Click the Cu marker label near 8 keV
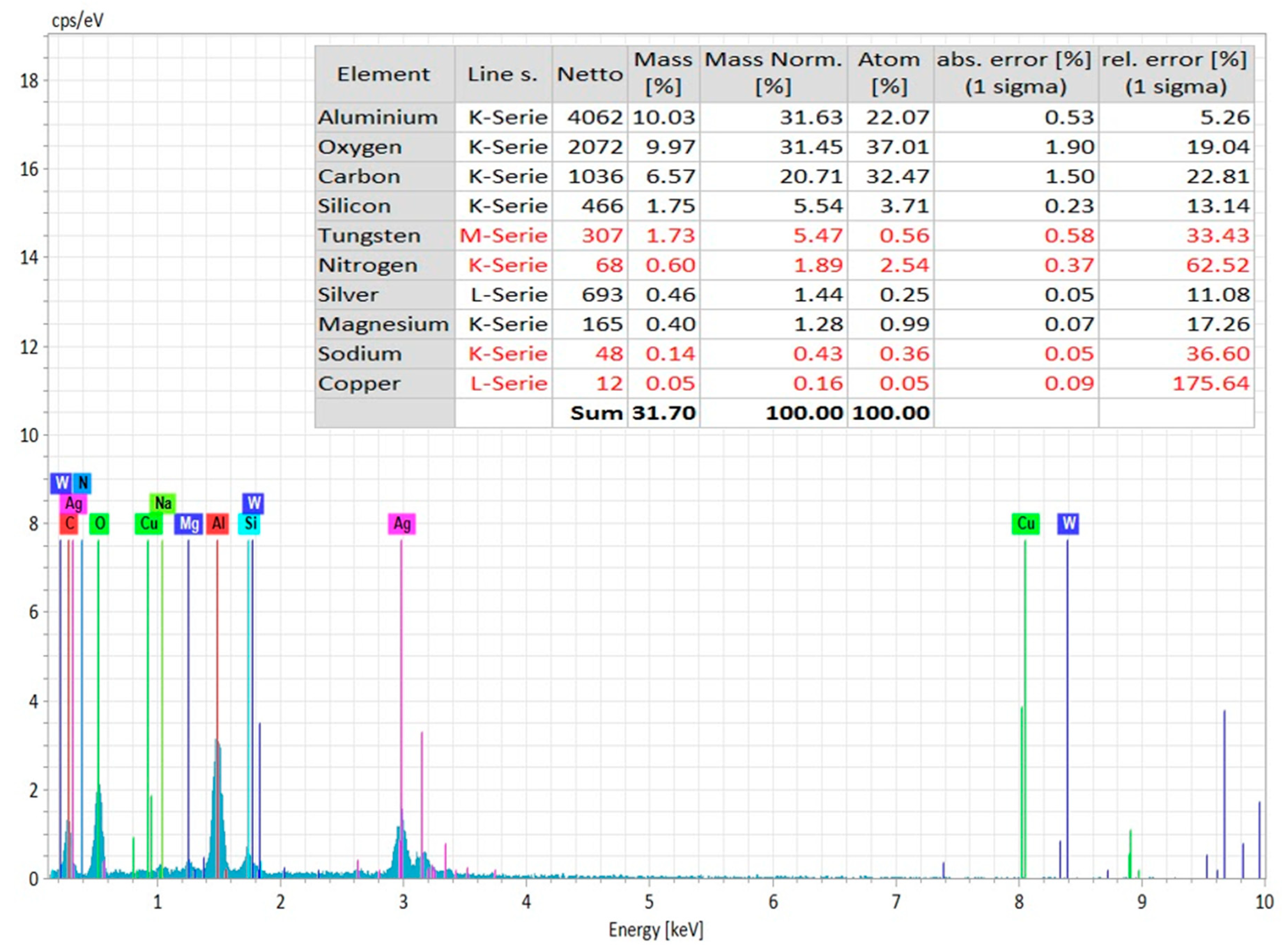This screenshot has height=952, width=1282. point(1026,523)
